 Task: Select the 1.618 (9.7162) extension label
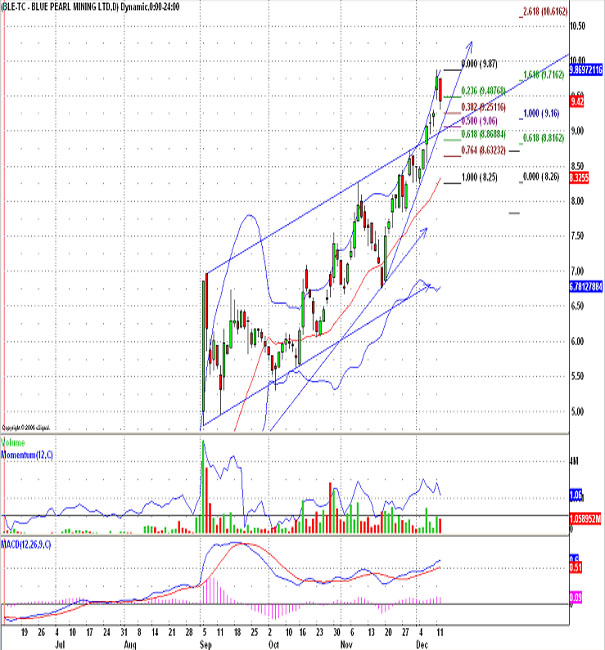coord(544,75)
